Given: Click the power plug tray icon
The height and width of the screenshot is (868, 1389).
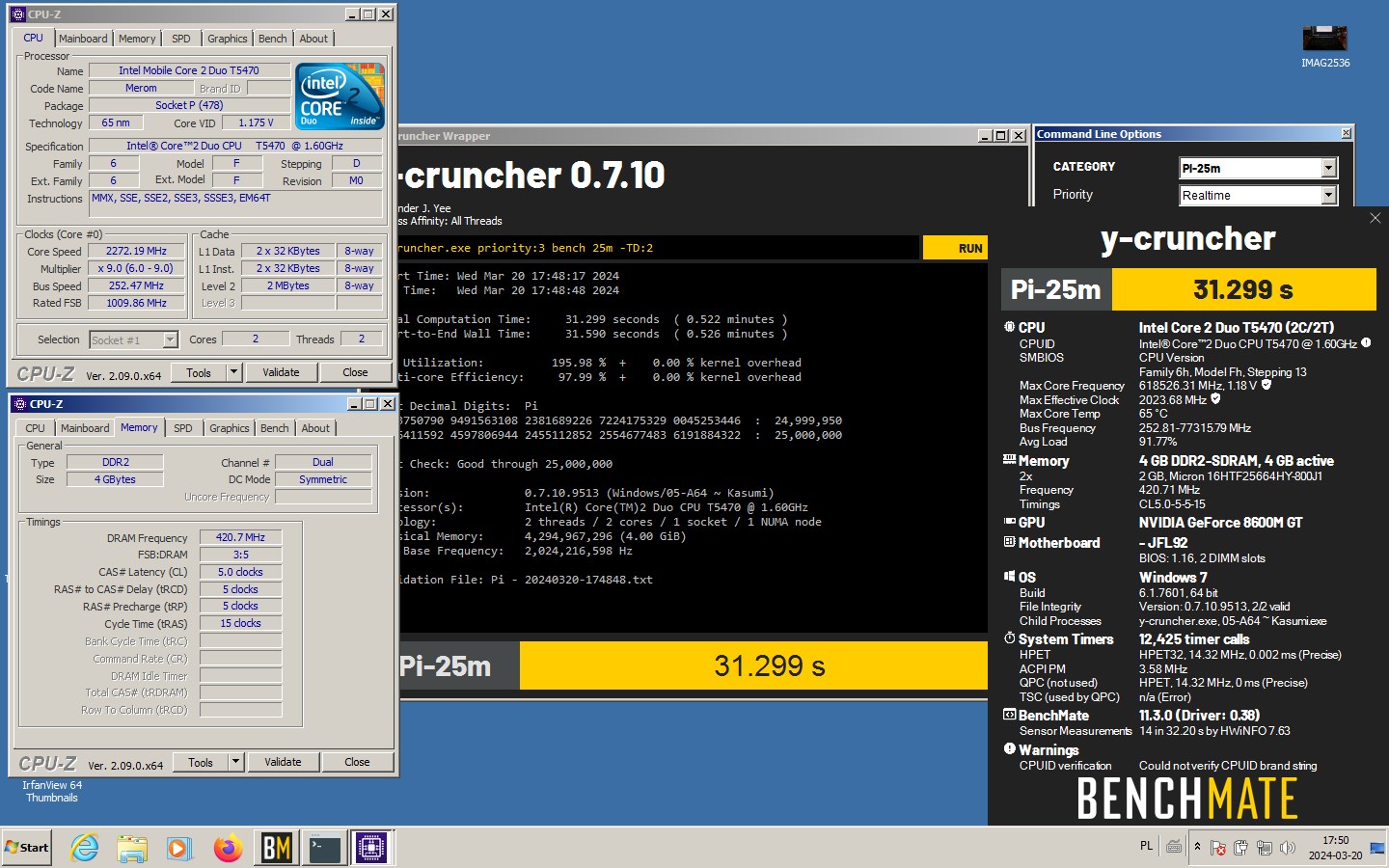Looking at the screenshot, I should (x=1240, y=848).
